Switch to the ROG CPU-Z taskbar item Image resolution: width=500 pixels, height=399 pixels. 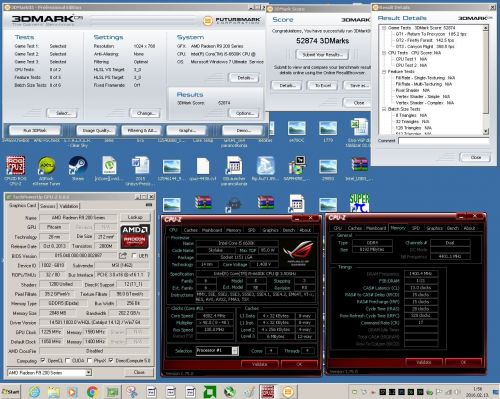(x=268, y=392)
